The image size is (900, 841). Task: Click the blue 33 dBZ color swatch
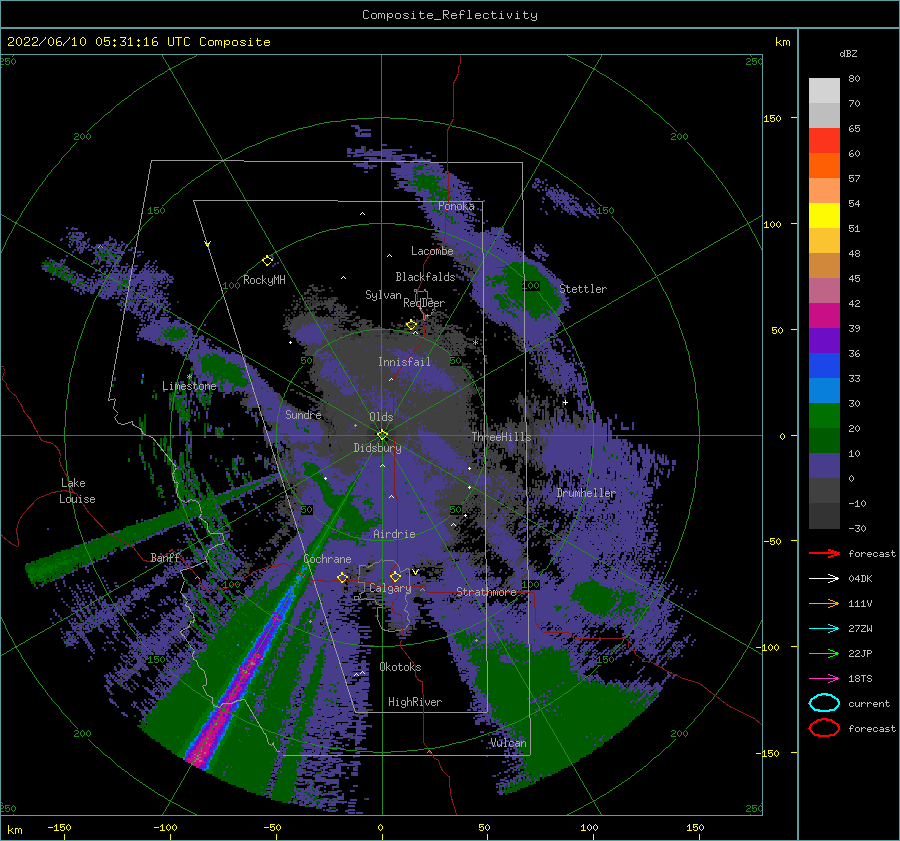click(x=824, y=366)
